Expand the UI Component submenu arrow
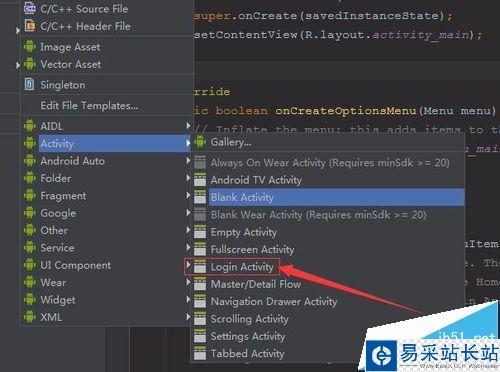The height and width of the screenshot is (372, 500). (x=188, y=264)
